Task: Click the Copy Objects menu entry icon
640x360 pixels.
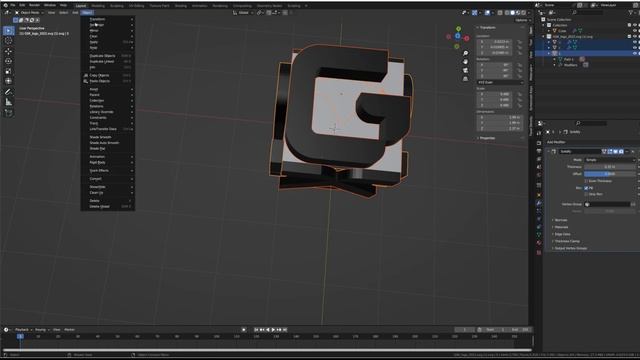Action: [x=86, y=76]
